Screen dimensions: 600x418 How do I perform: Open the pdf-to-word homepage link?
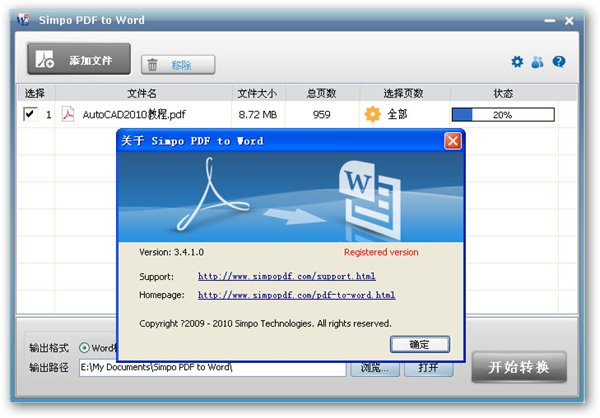(x=297, y=295)
